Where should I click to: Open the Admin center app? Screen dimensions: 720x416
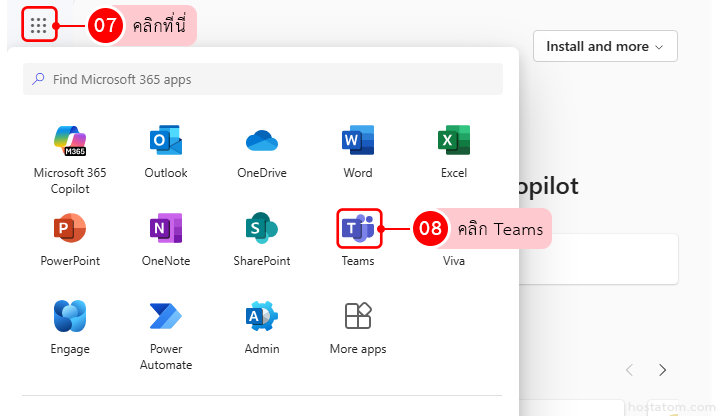pos(262,317)
